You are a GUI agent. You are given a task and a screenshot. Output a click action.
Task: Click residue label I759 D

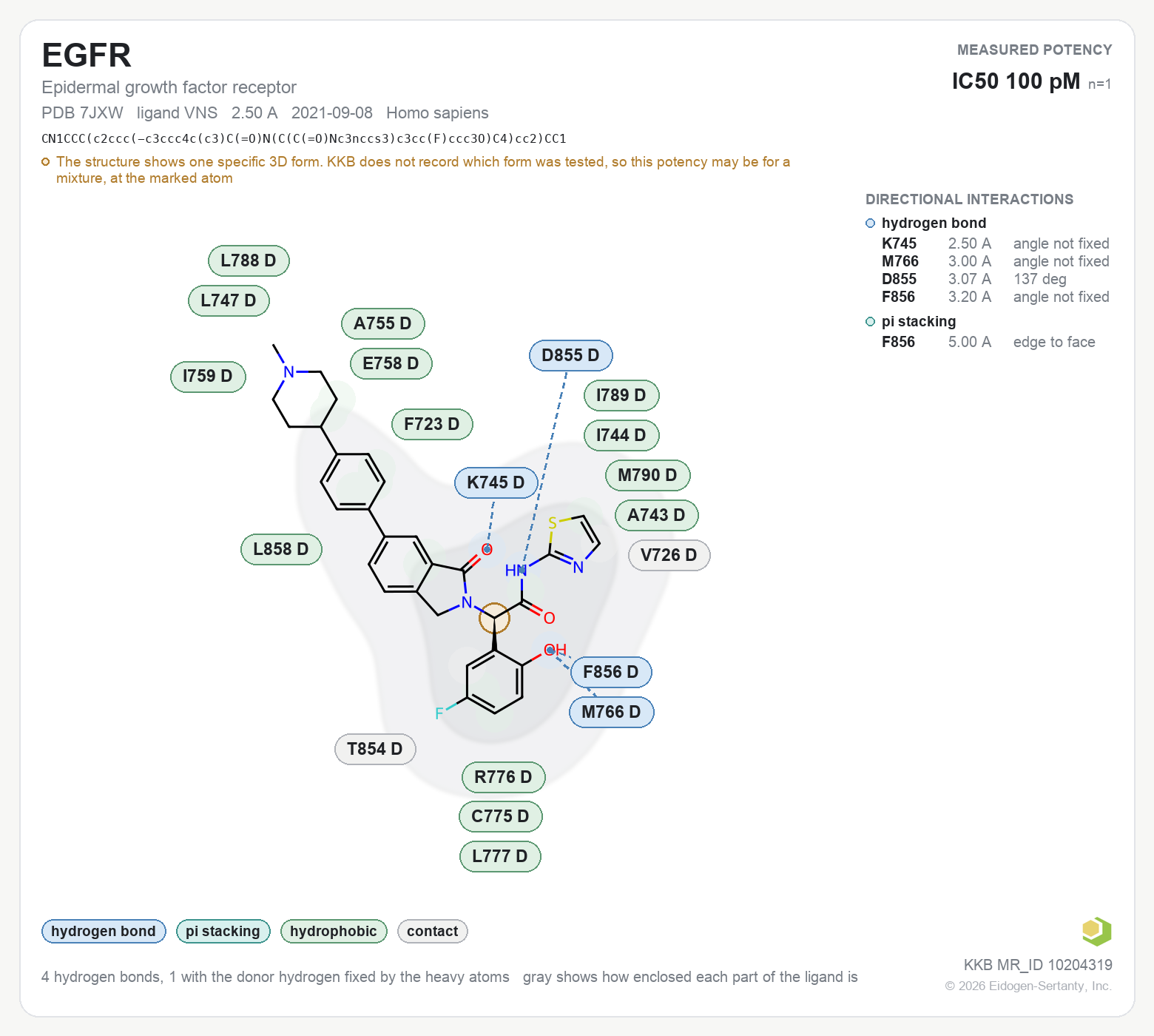point(208,376)
